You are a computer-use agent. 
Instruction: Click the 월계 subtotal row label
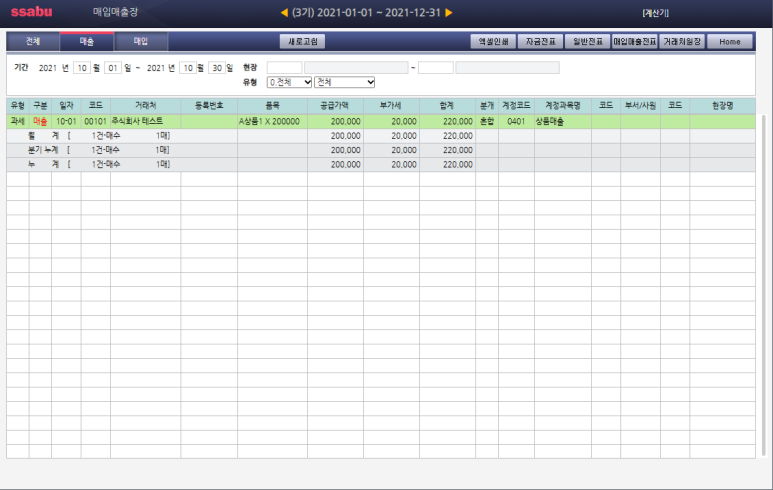pyautogui.click(x=43, y=136)
